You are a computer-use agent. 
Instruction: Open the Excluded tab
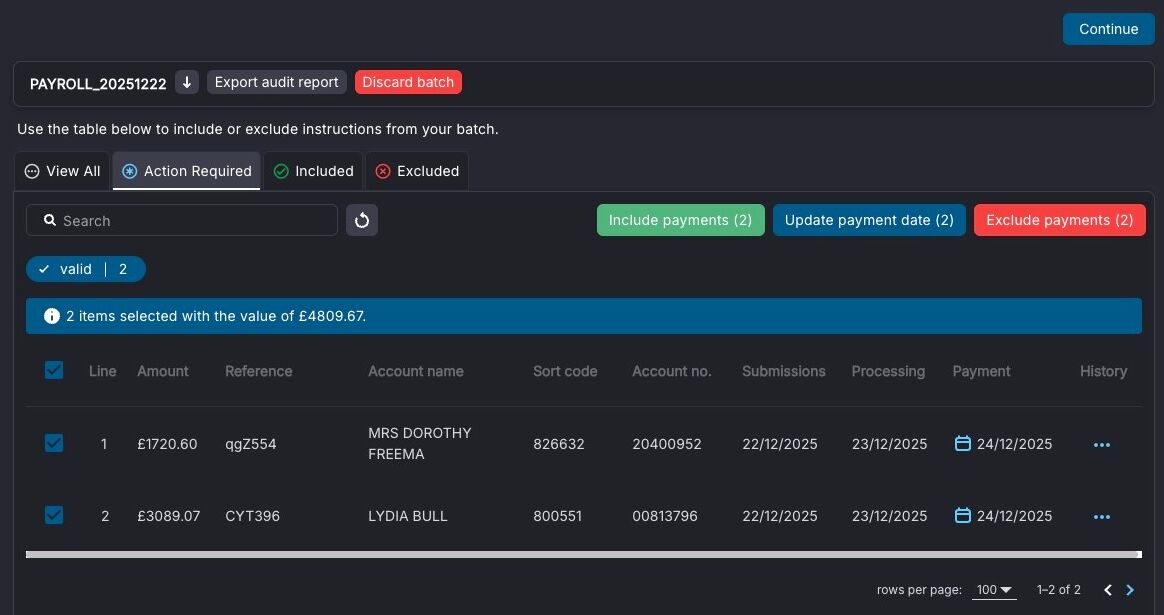(416, 171)
